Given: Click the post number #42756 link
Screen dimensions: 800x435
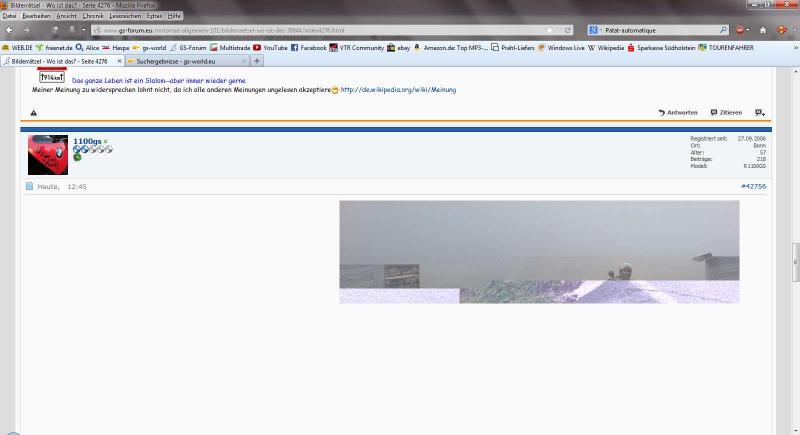Looking at the screenshot, I should click(x=752, y=186).
